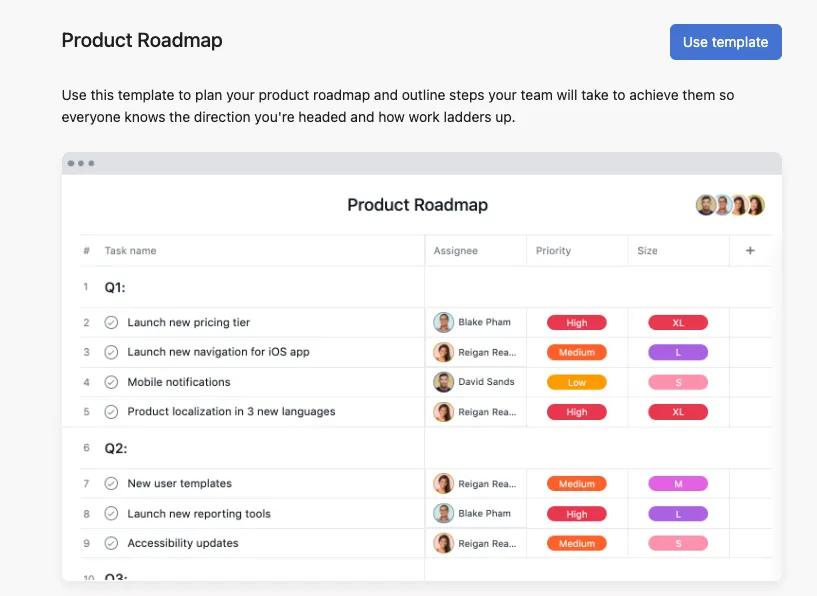
Task: Open the team member avatars at top right
Action: [728, 205]
